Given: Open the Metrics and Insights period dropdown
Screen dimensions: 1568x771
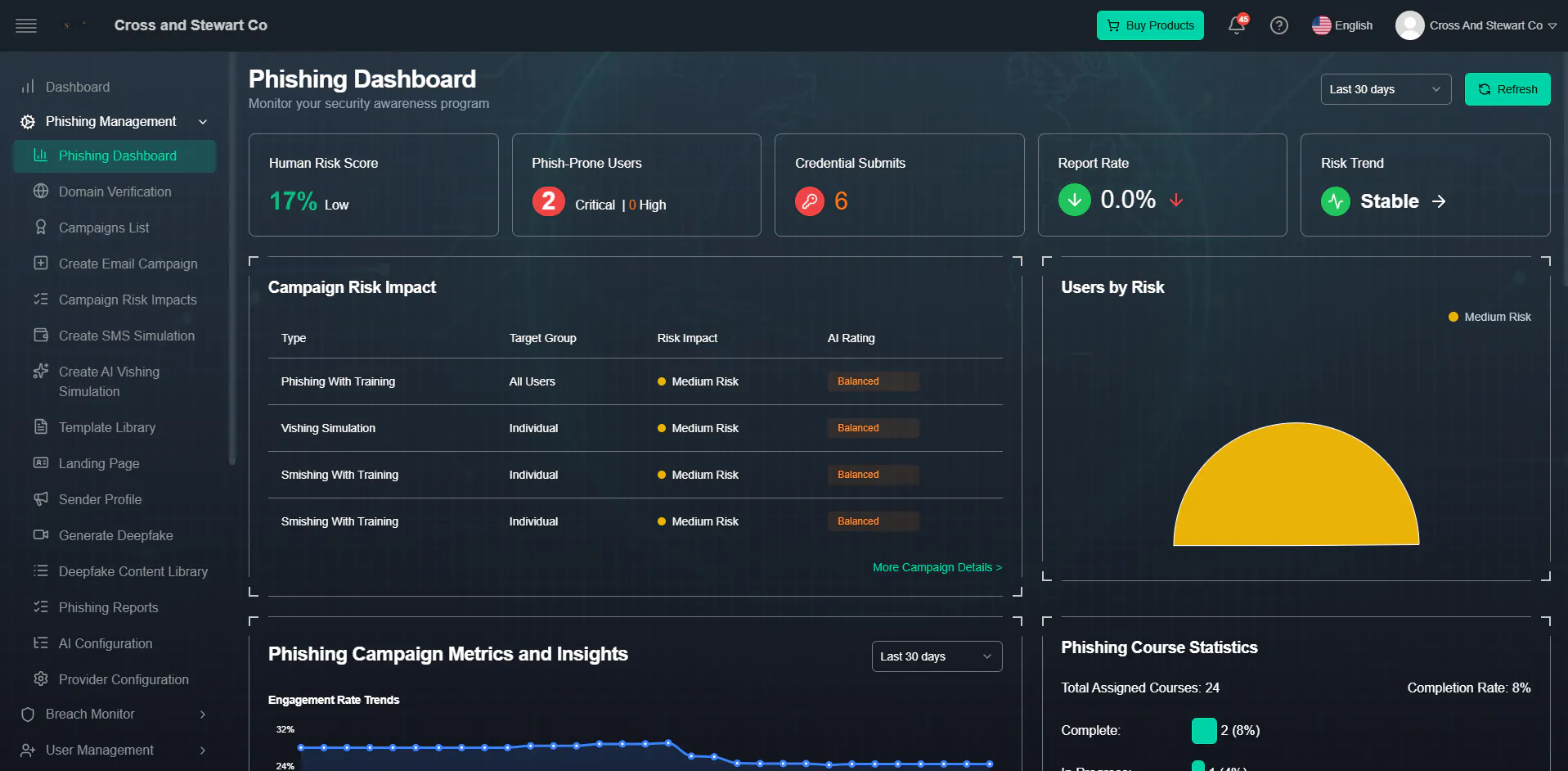Looking at the screenshot, I should 937,656.
